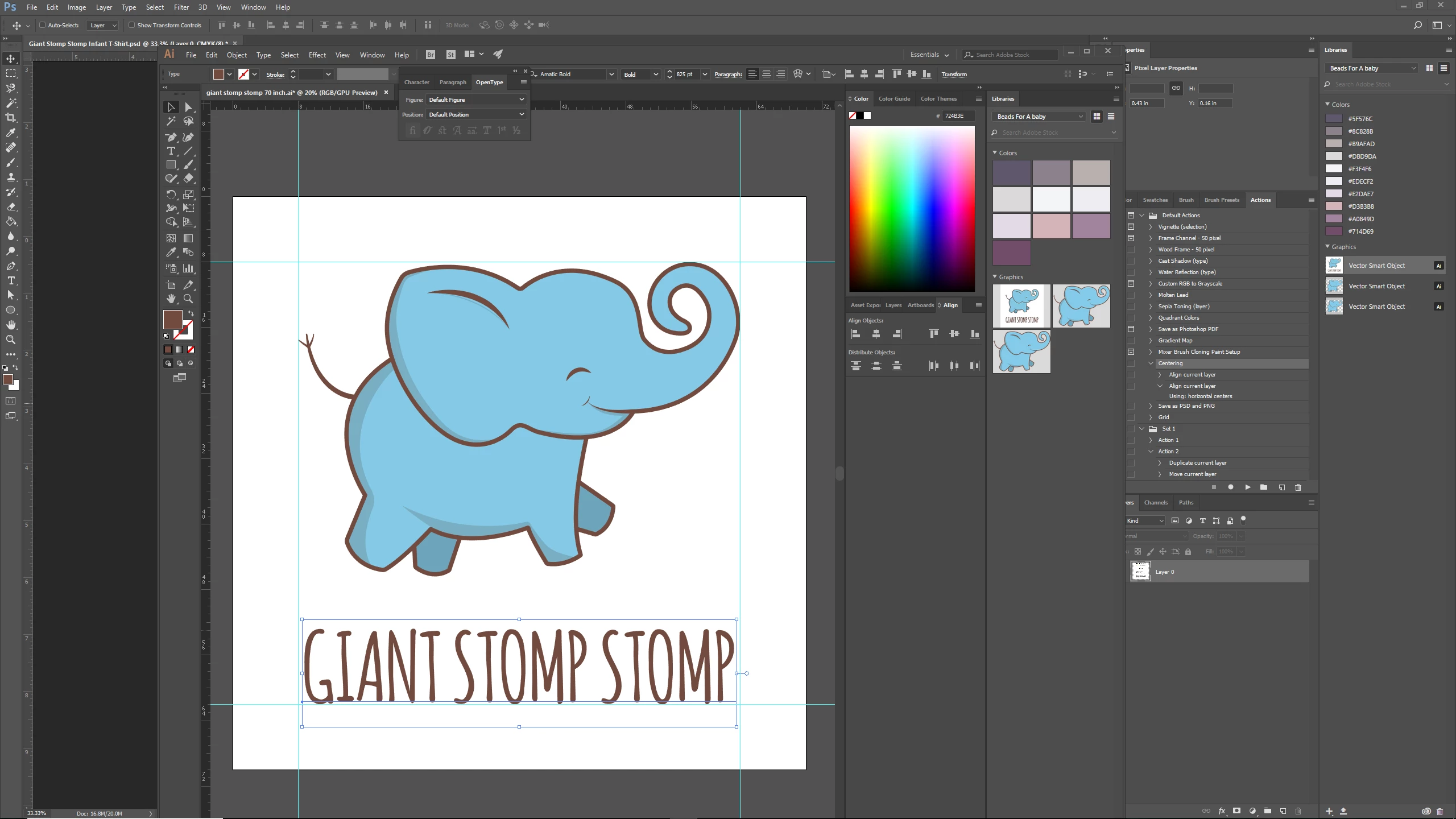The height and width of the screenshot is (819, 1456).
Task: Choose Photoshop's Eyedropper tool
Action: [x=11, y=133]
